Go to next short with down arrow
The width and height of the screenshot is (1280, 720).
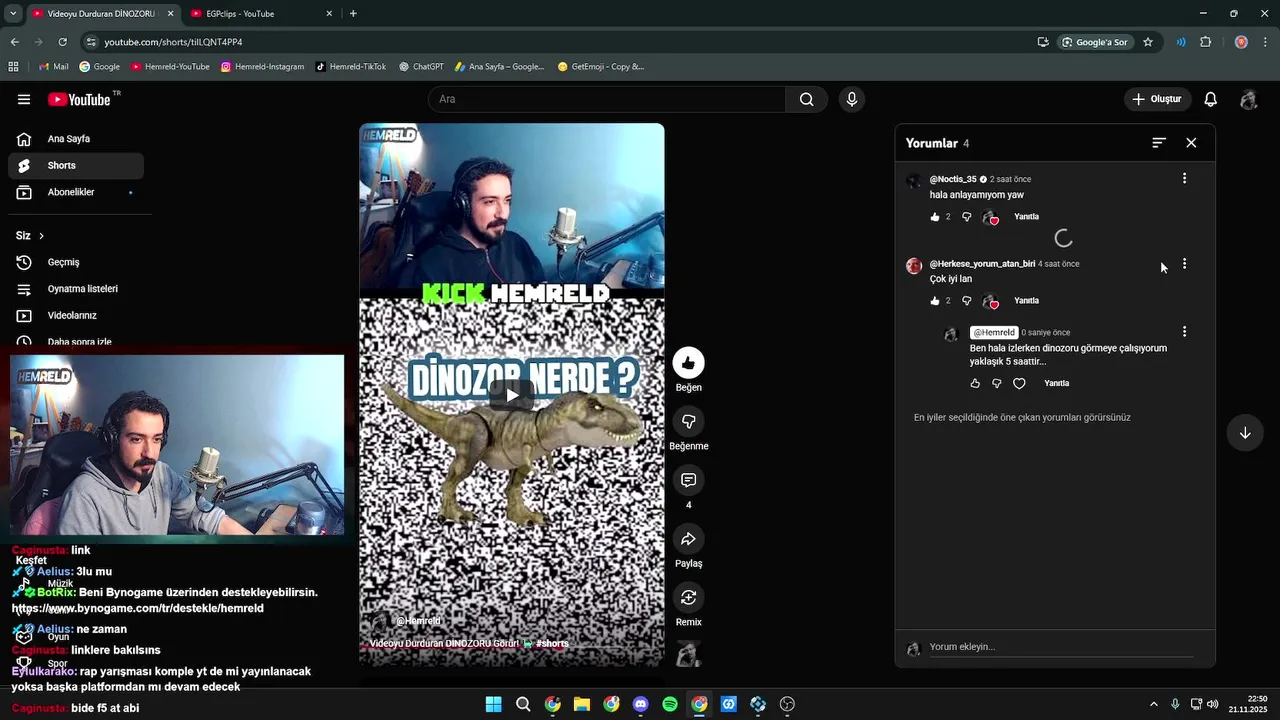click(x=1245, y=433)
